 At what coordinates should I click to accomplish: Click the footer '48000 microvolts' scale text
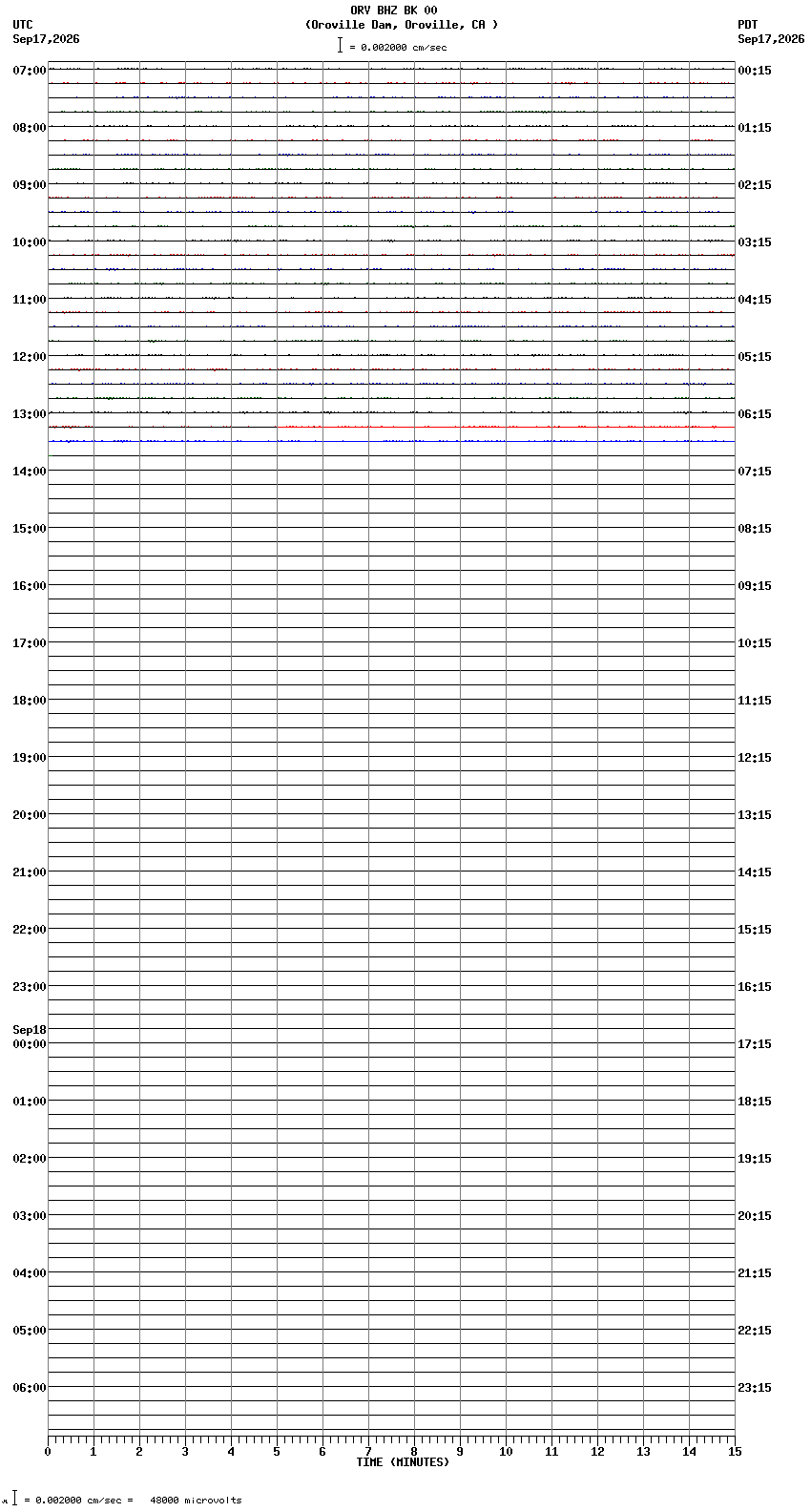(x=196, y=1501)
